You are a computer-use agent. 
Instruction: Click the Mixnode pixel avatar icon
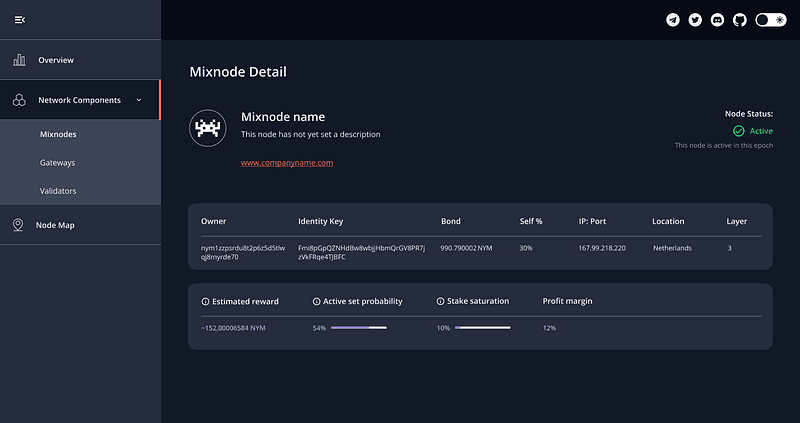tap(207, 128)
